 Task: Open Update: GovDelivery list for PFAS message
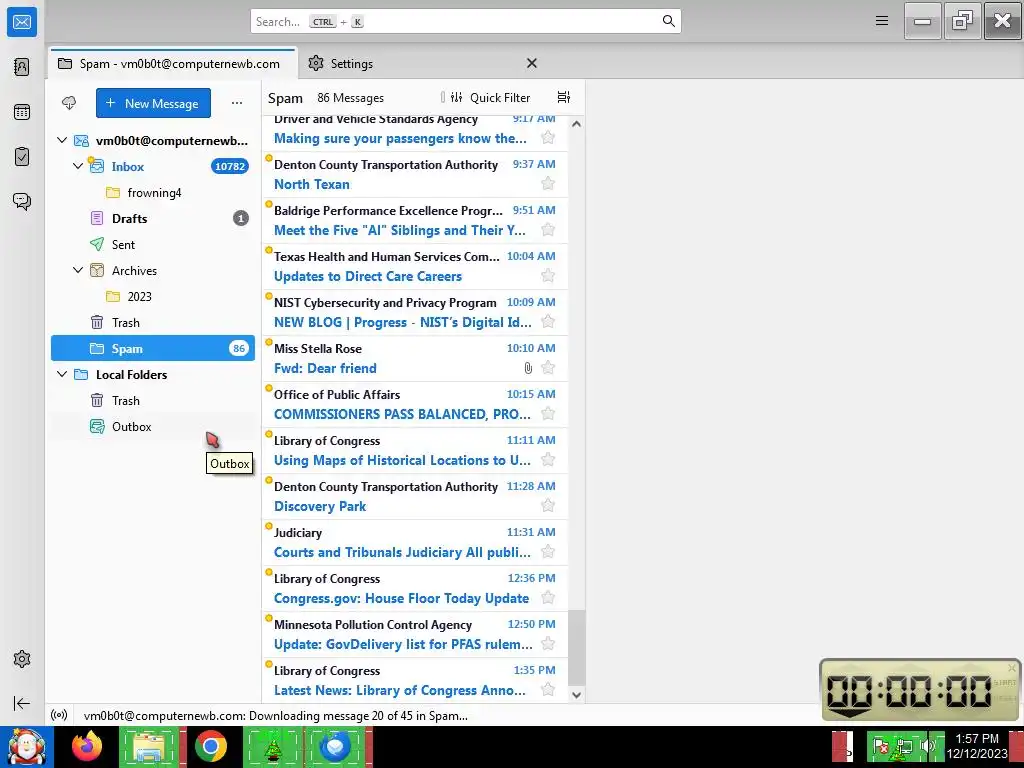[x=415, y=635]
